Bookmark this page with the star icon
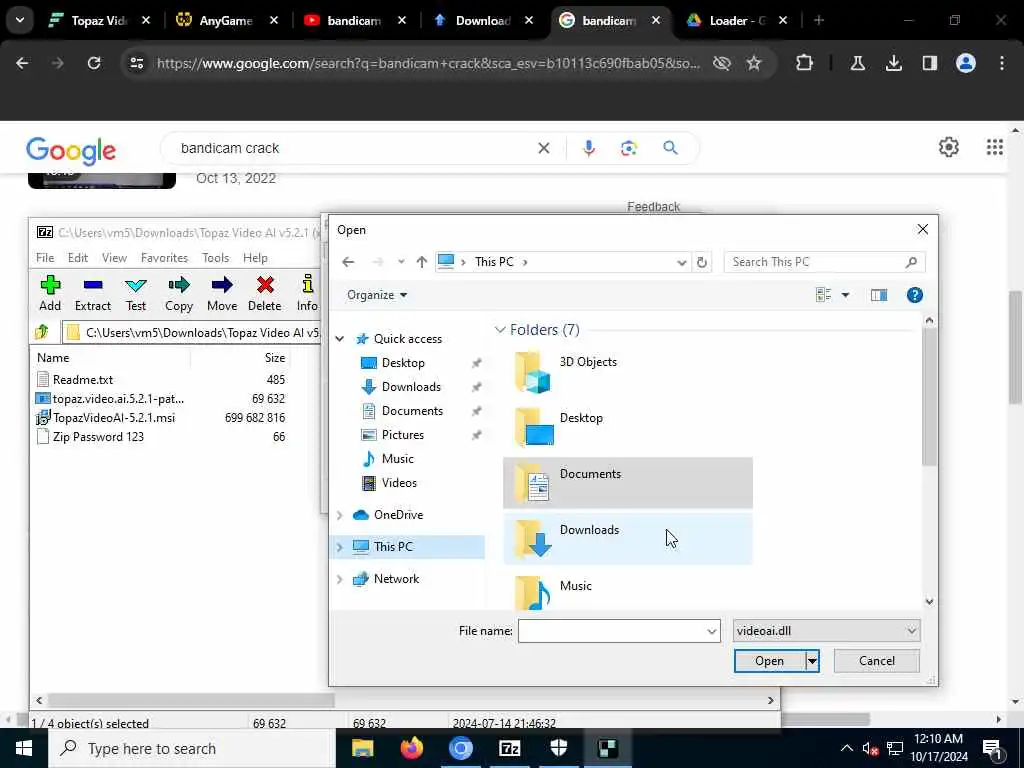This screenshot has width=1024, height=768. click(x=754, y=63)
